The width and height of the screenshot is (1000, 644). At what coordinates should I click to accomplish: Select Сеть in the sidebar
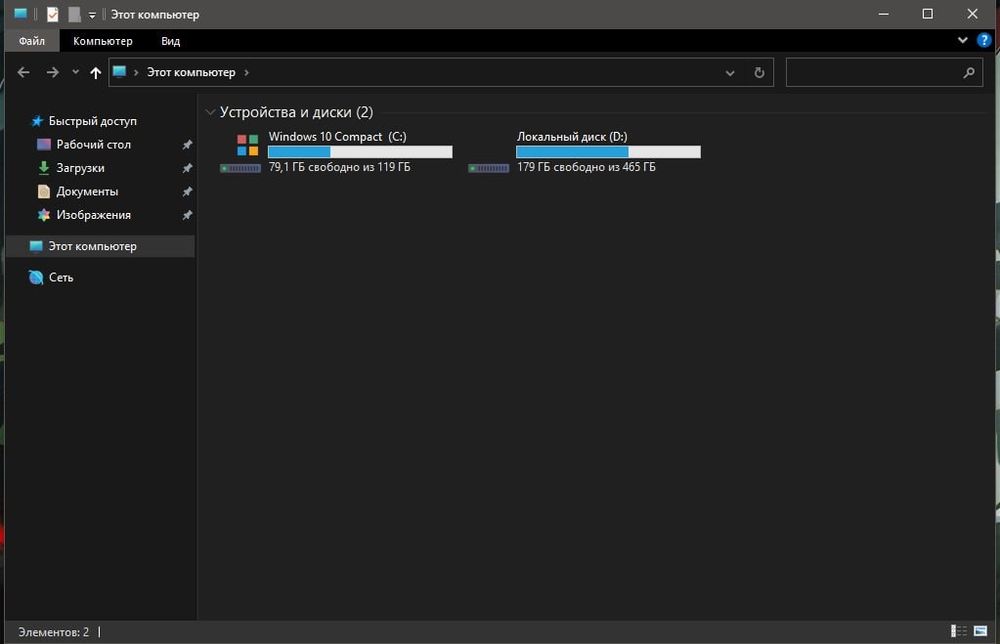(61, 277)
